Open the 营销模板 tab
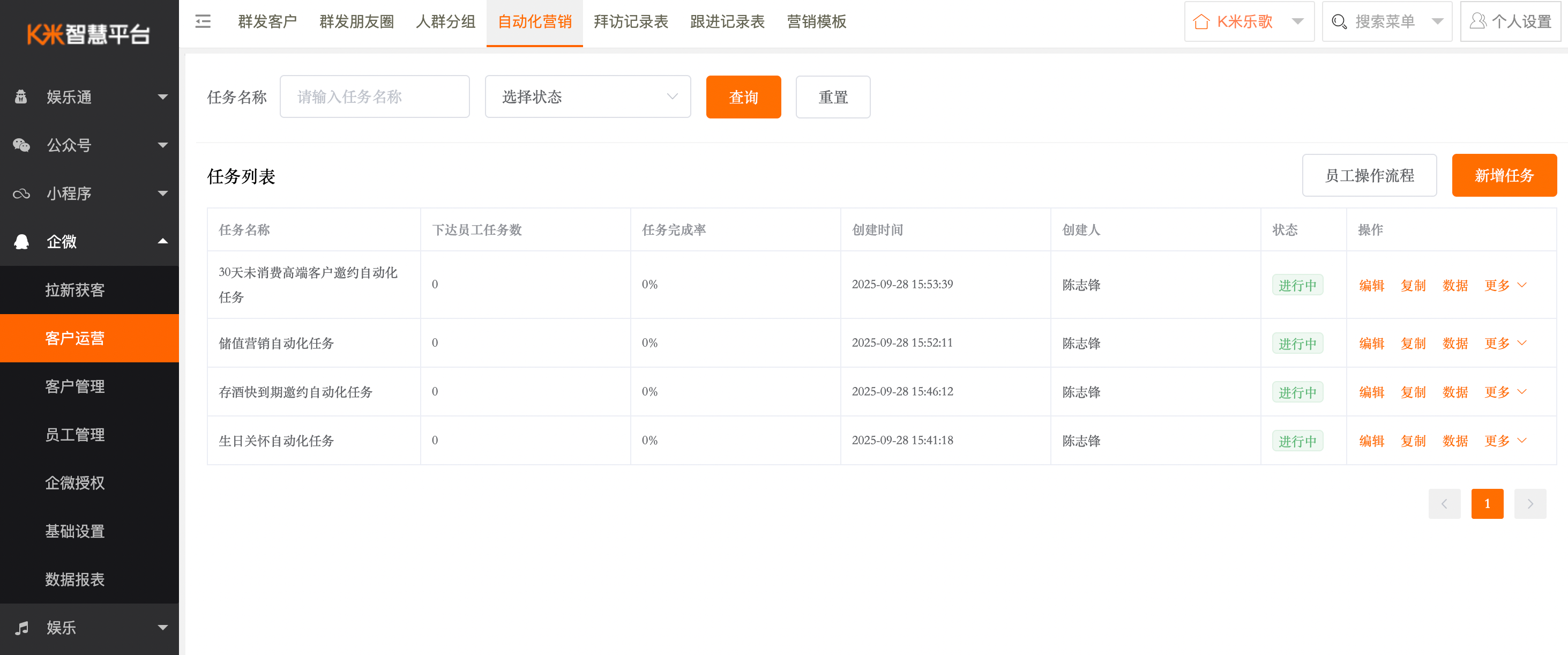Screen dimensions: 1568x655 coord(816,22)
